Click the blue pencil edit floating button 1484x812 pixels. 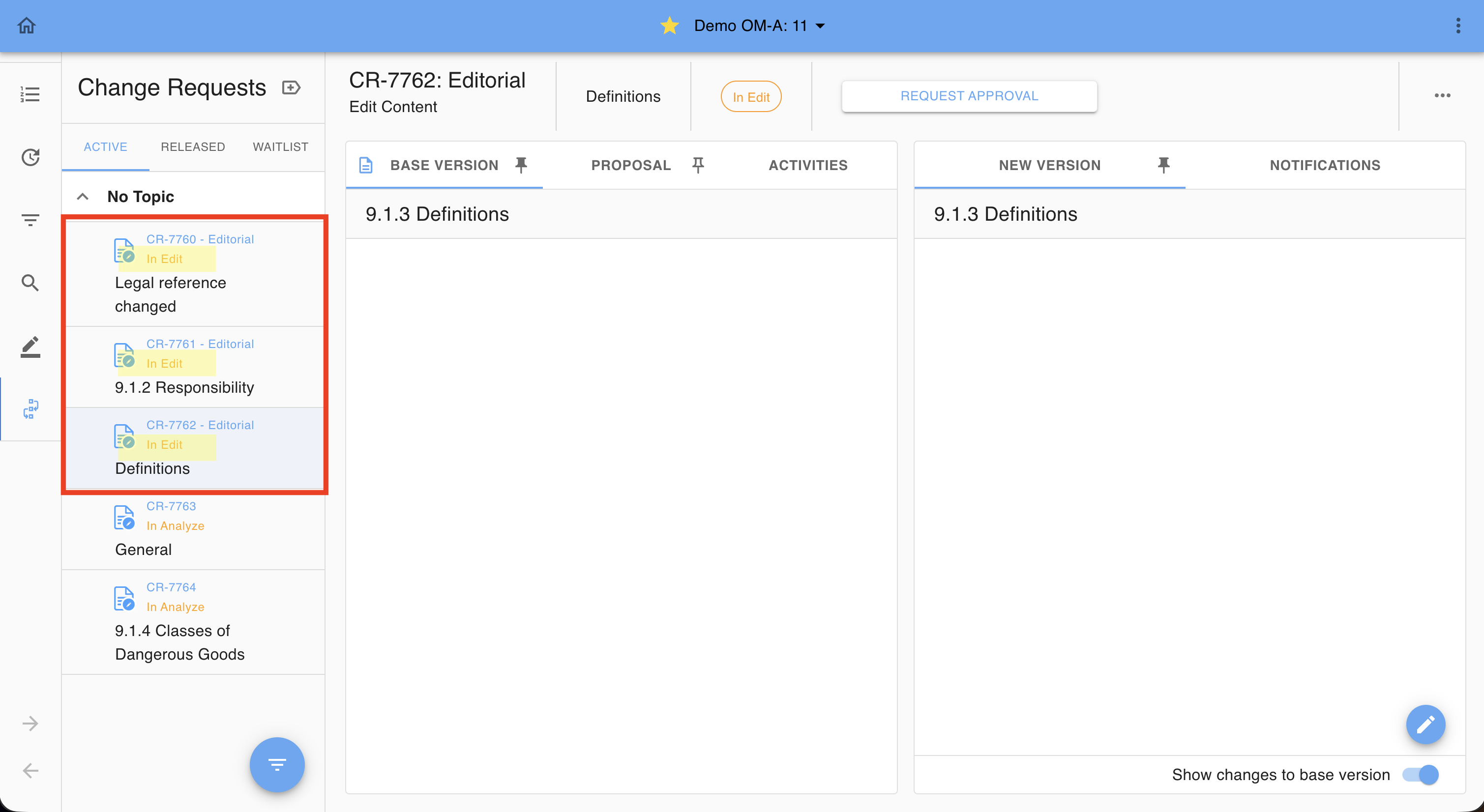[1425, 724]
